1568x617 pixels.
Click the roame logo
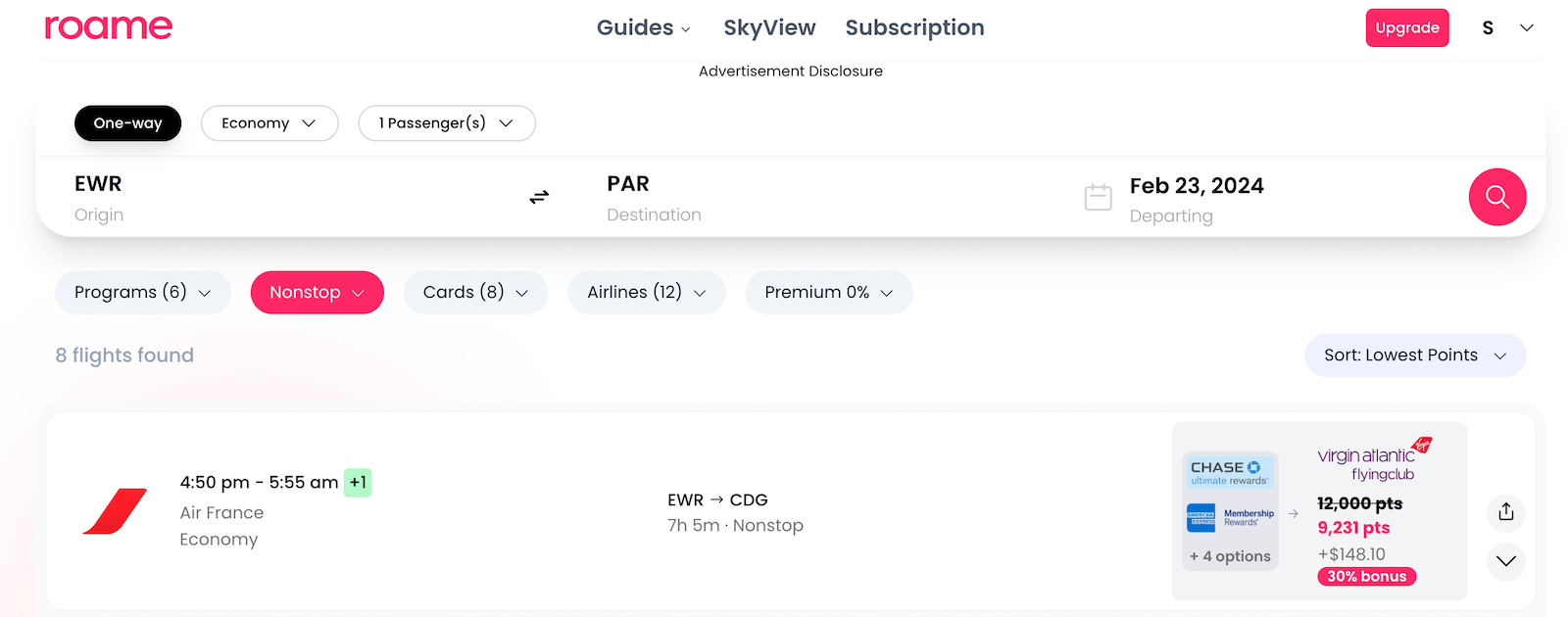coord(109,27)
